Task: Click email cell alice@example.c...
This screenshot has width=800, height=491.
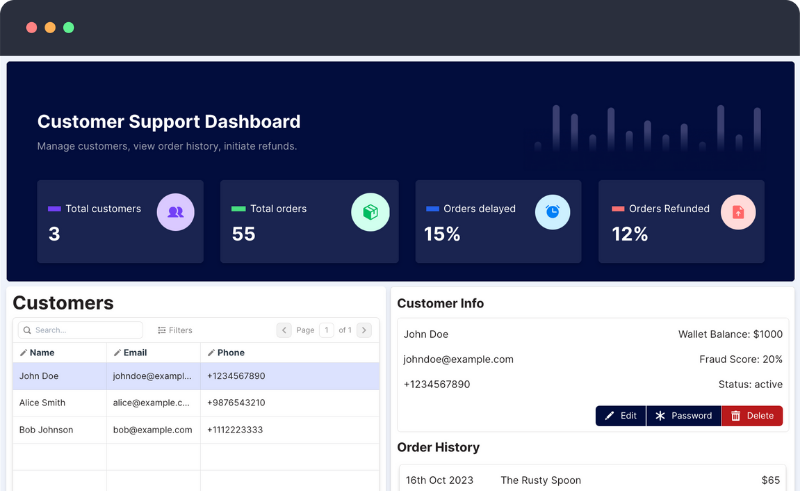Action: (151, 403)
